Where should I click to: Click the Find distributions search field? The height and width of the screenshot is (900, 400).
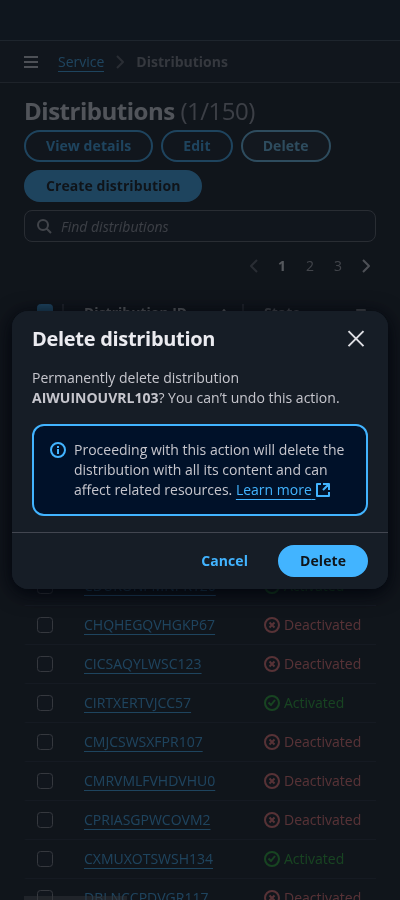200,226
